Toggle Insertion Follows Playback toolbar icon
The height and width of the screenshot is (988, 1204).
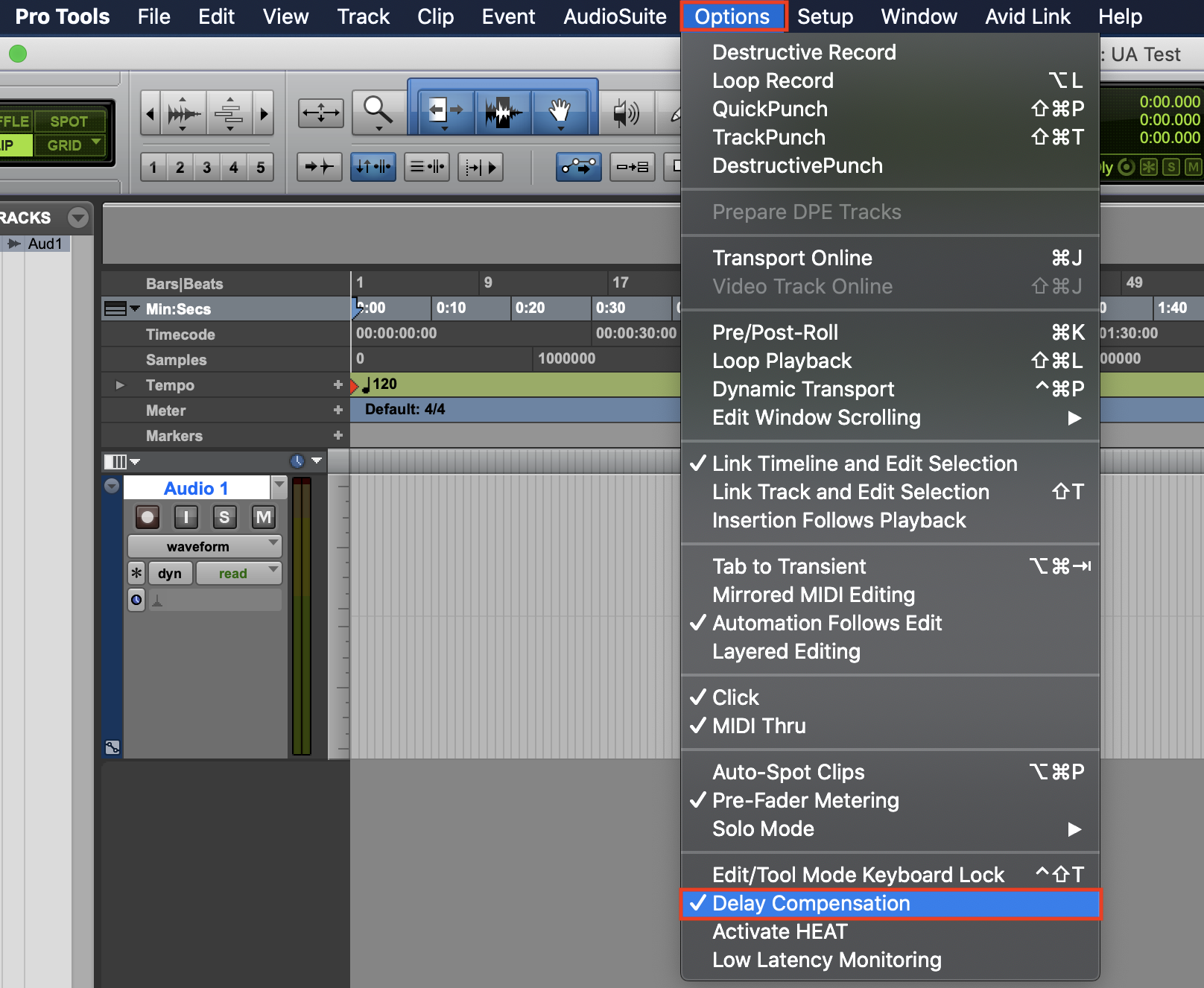click(x=481, y=167)
